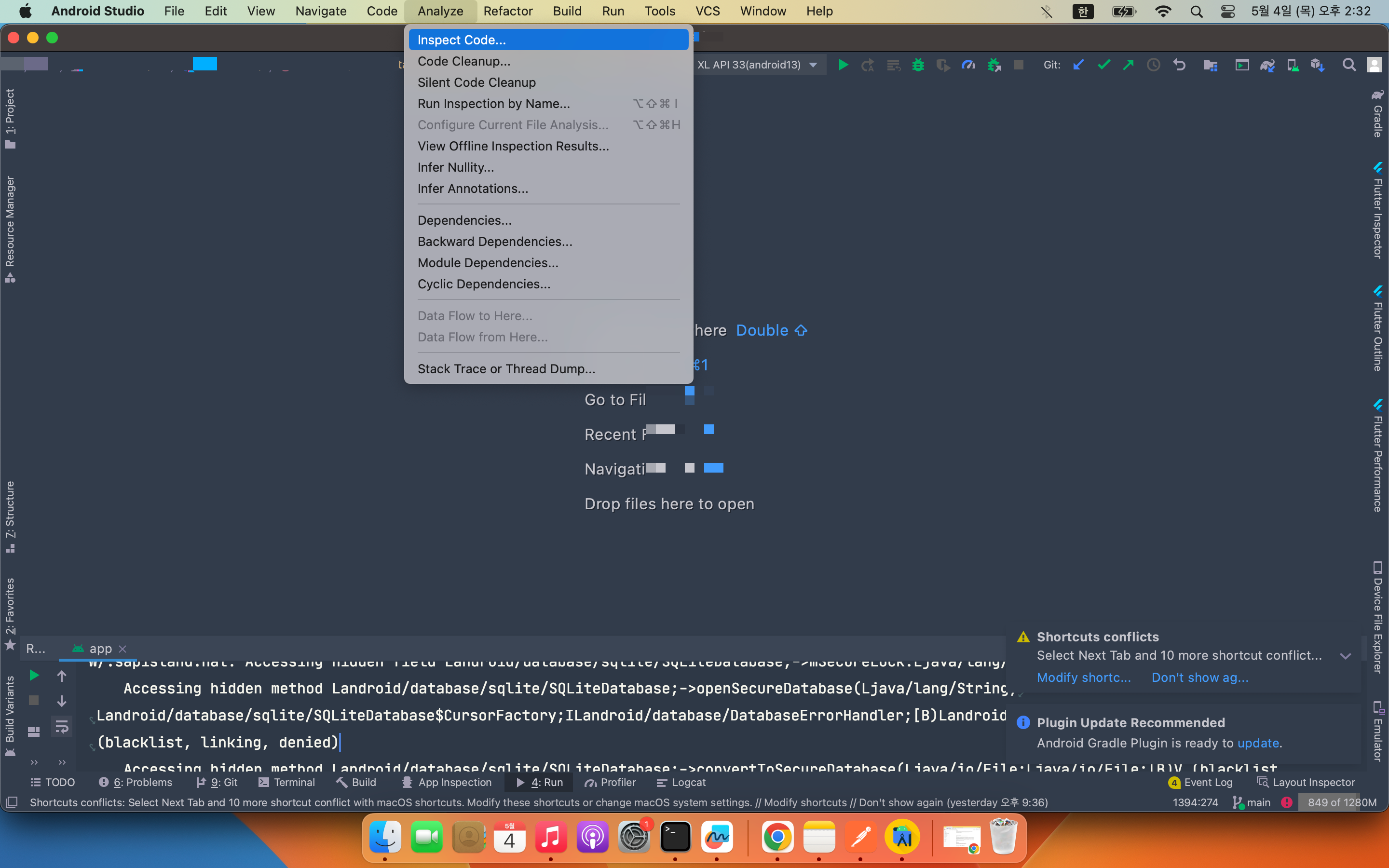The image size is (1389, 868).
Task: Click the Profile app gauge icon
Action: (x=968, y=65)
